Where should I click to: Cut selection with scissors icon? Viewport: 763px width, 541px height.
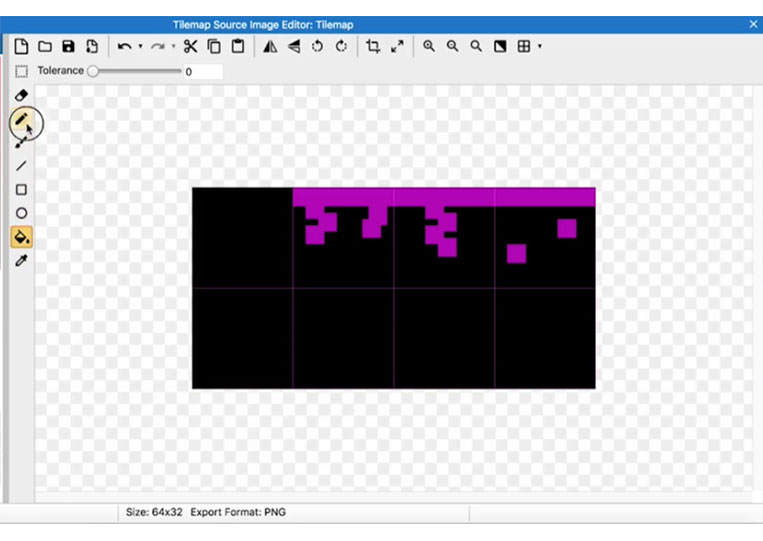pyautogui.click(x=190, y=47)
